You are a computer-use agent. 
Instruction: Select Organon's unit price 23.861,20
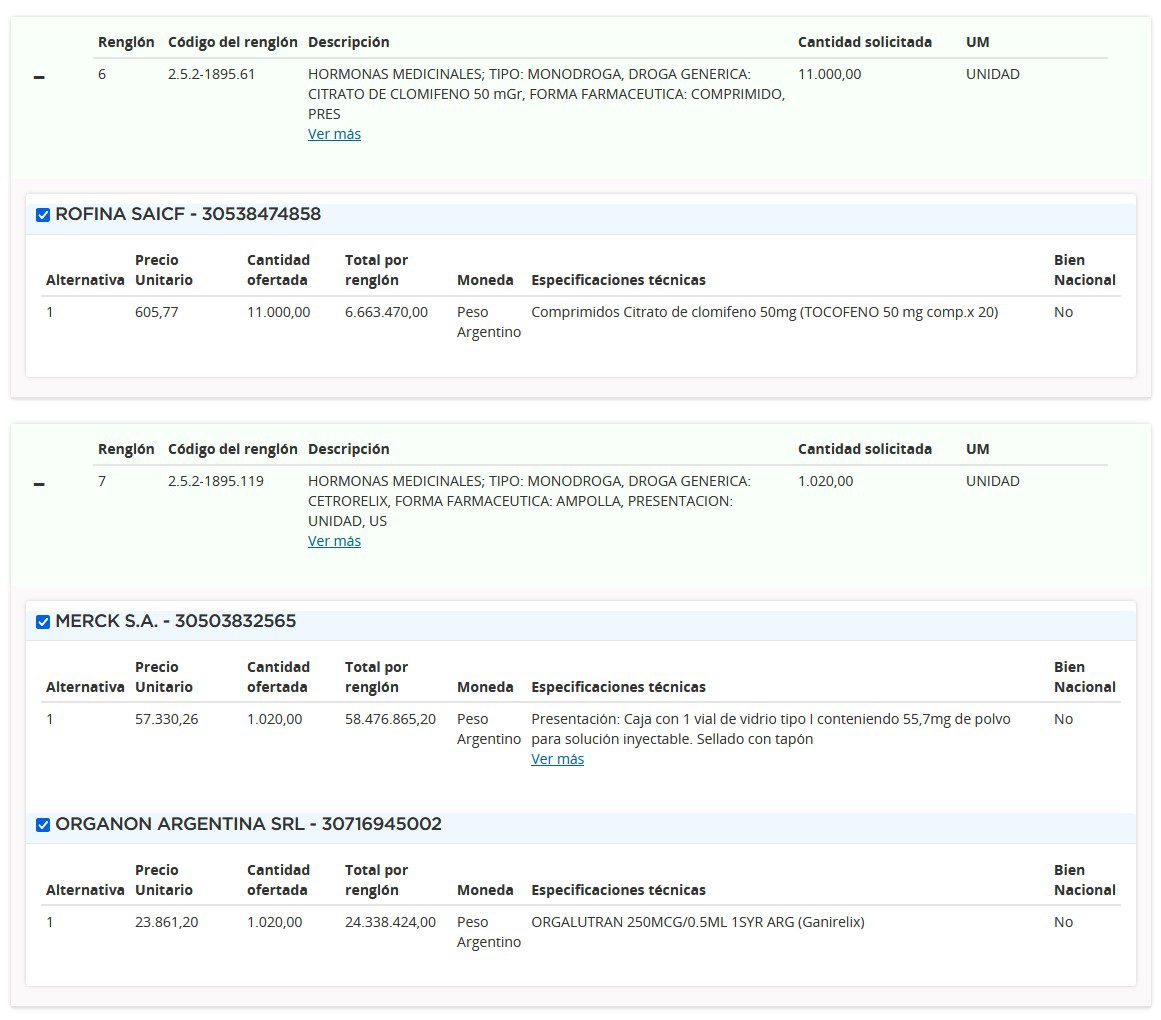click(166, 922)
